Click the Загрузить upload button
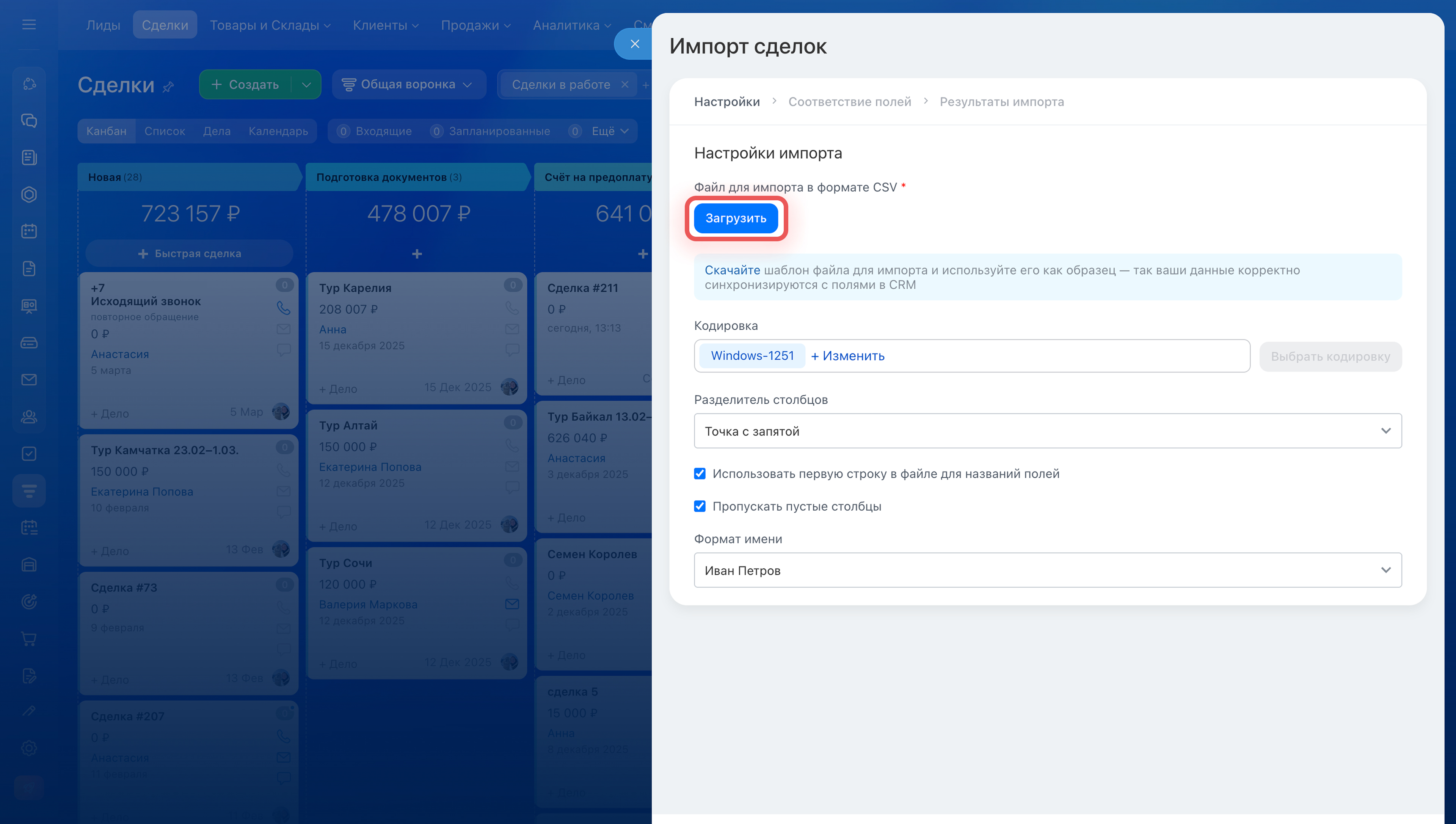The width and height of the screenshot is (1456, 824). coord(736,219)
